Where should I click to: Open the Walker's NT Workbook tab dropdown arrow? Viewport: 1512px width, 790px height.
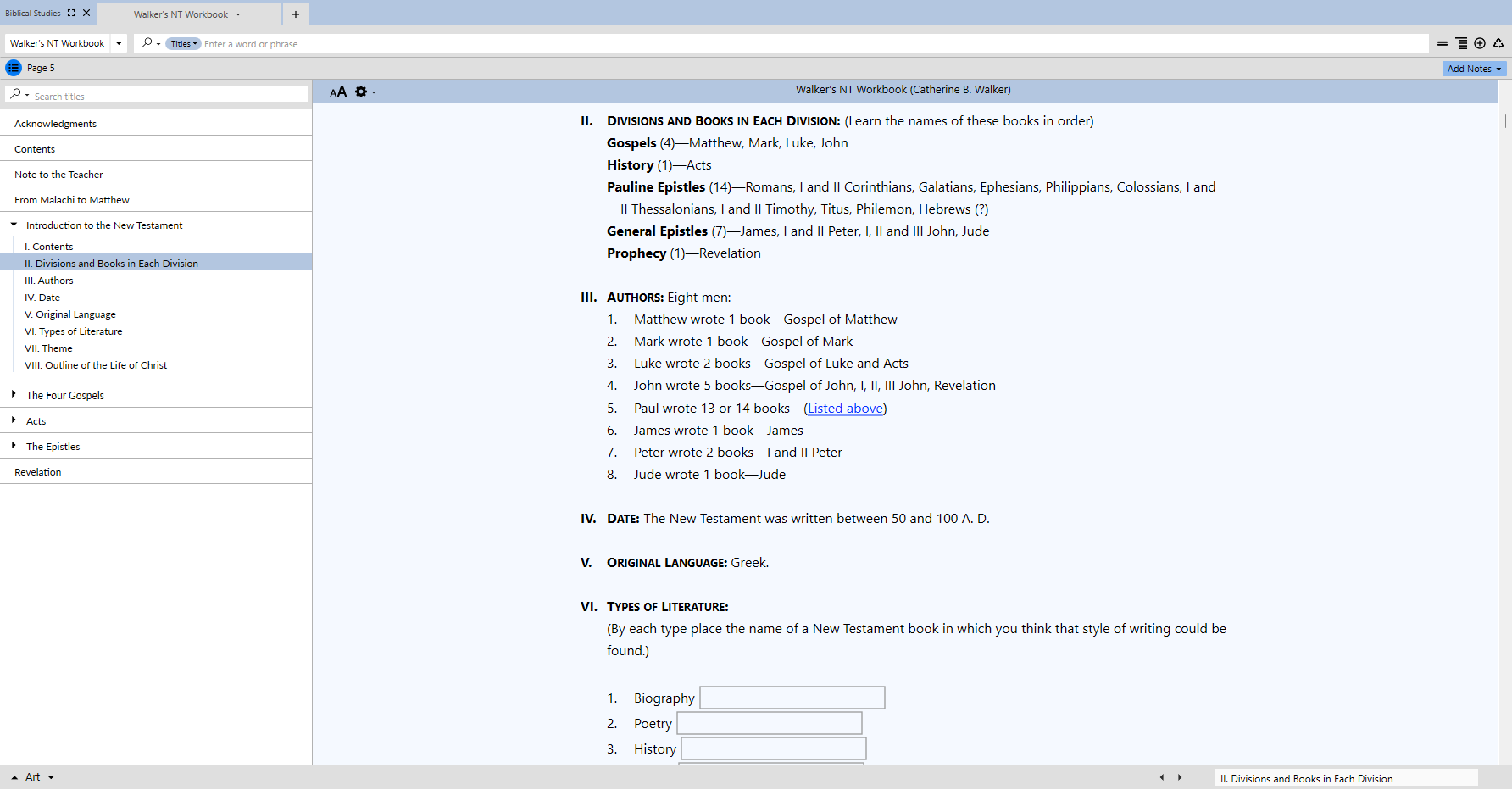238,14
